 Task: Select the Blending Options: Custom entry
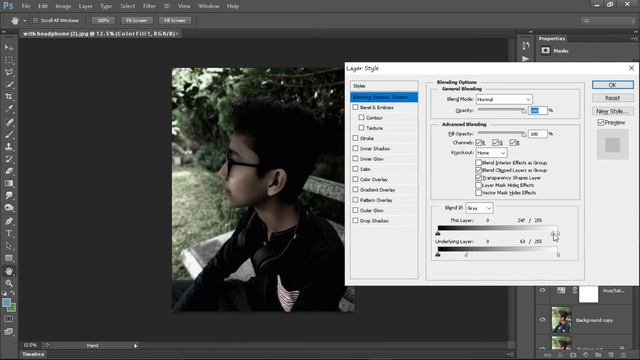click(x=384, y=97)
